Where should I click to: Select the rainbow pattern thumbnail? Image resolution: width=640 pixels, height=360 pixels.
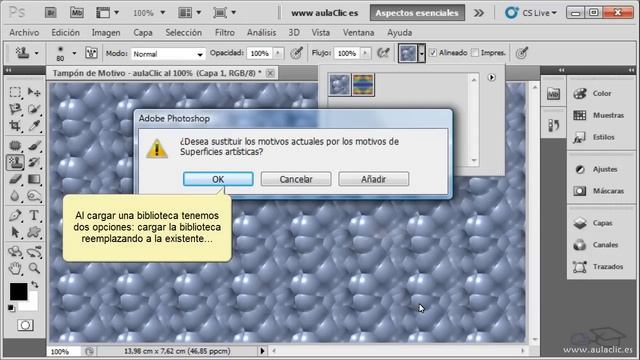pos(363,85)
